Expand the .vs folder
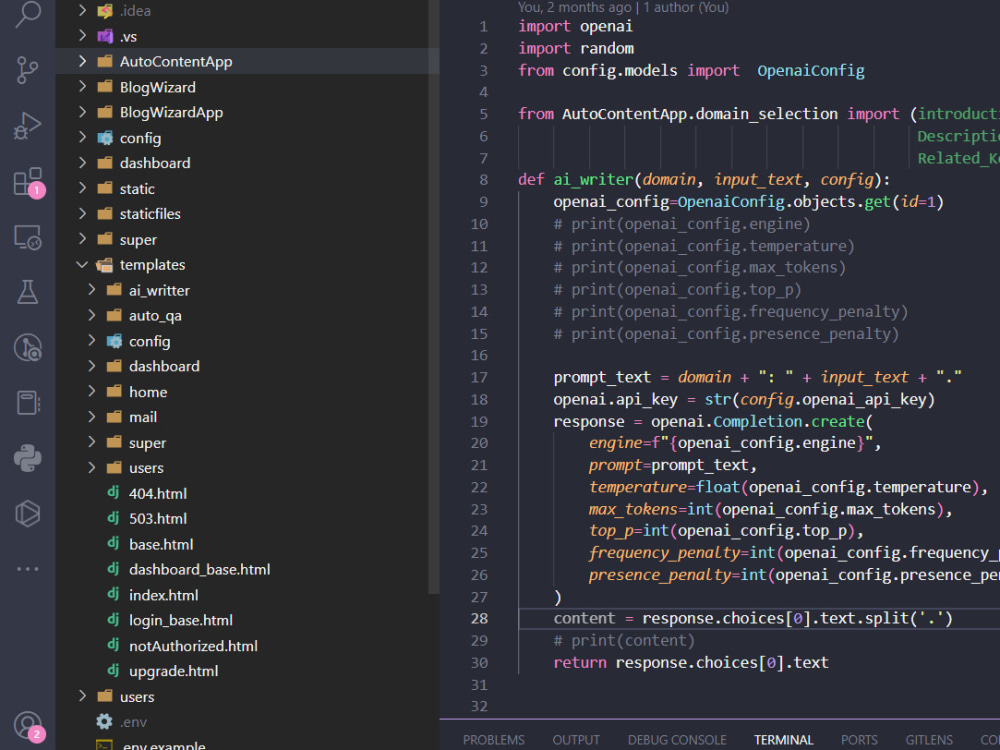1000x750 pixels. (82, 36)
